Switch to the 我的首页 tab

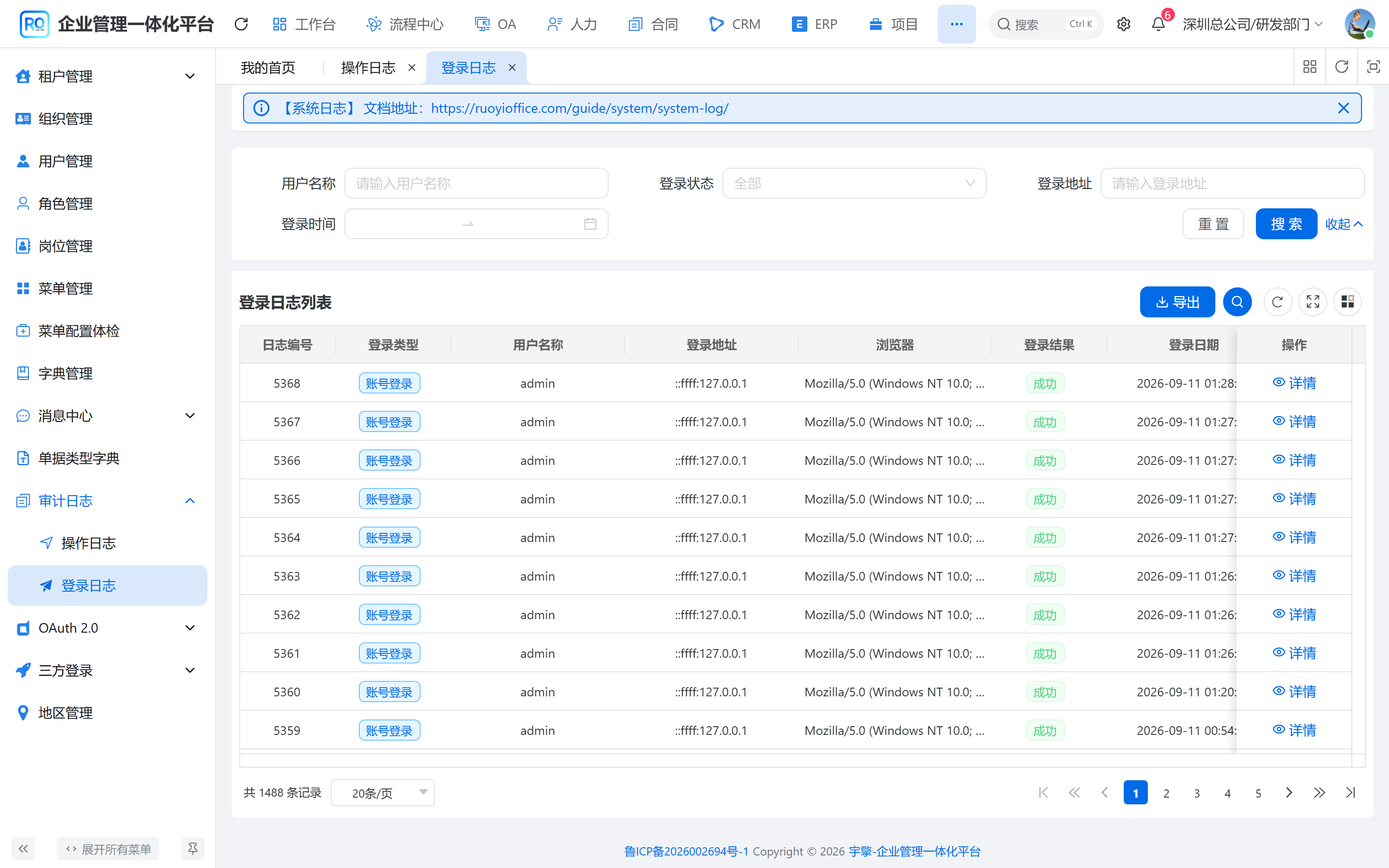pyautogui.click(x=268, y=68)
